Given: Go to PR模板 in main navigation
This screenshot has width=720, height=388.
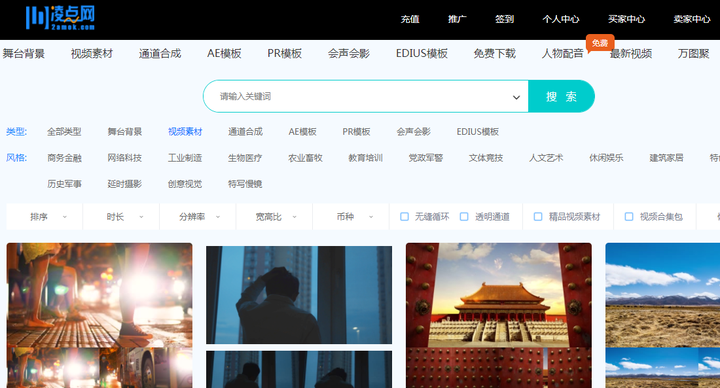Looking at the screenshot, I should 285,54.
